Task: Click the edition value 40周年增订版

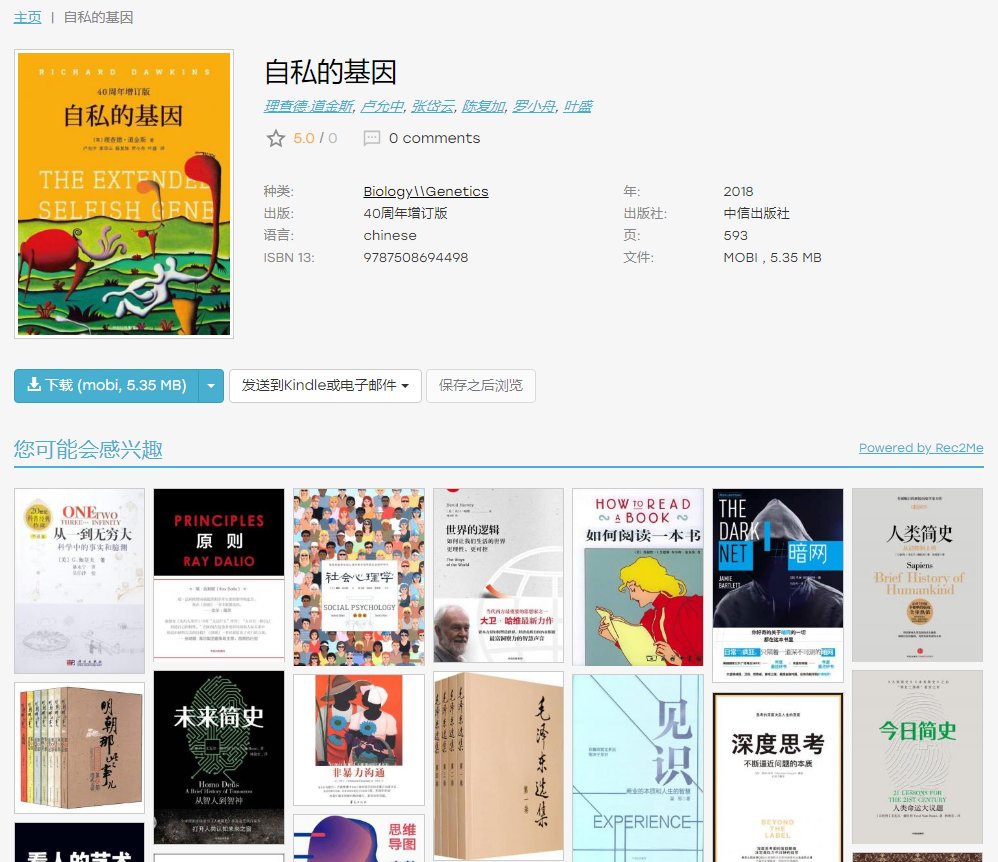Action: coord(405,213)
